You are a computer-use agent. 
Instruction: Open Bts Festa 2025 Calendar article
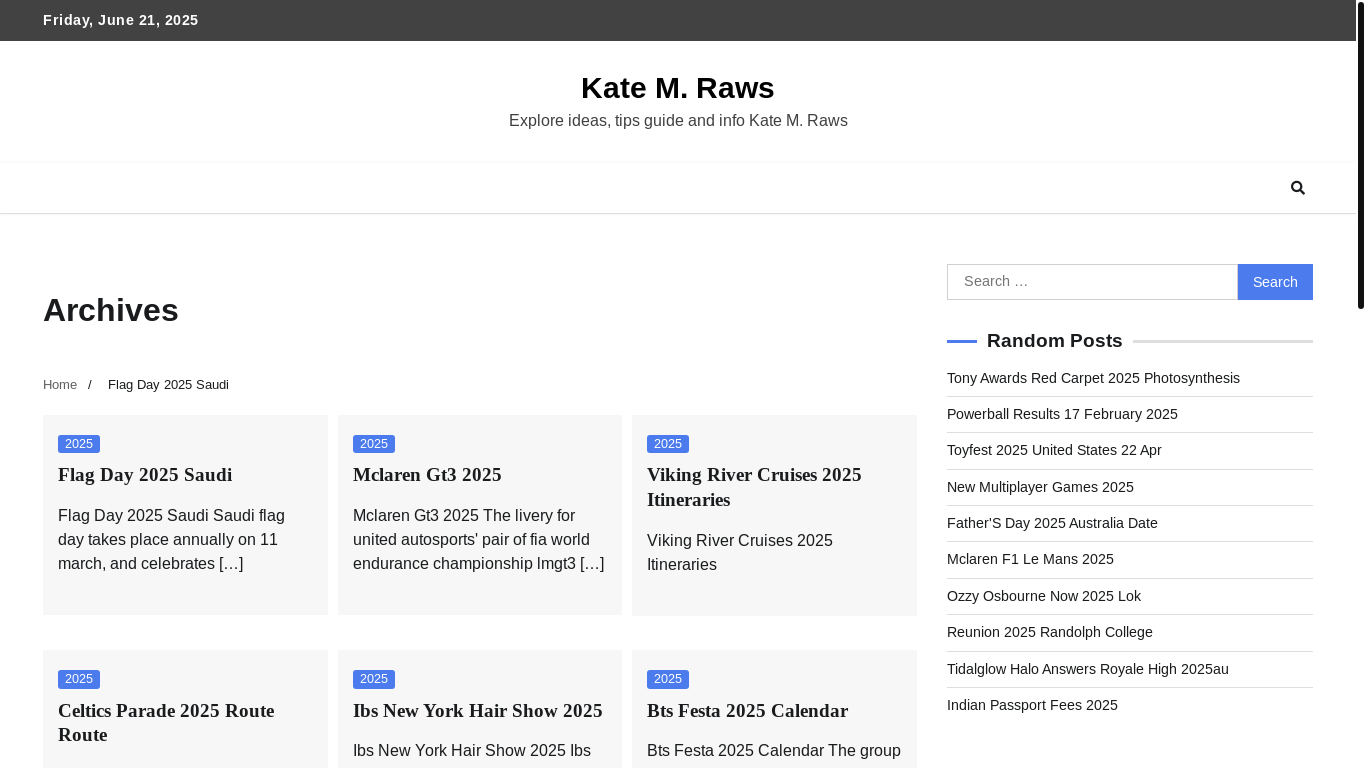pyautogui.click(x=748, y=711)
